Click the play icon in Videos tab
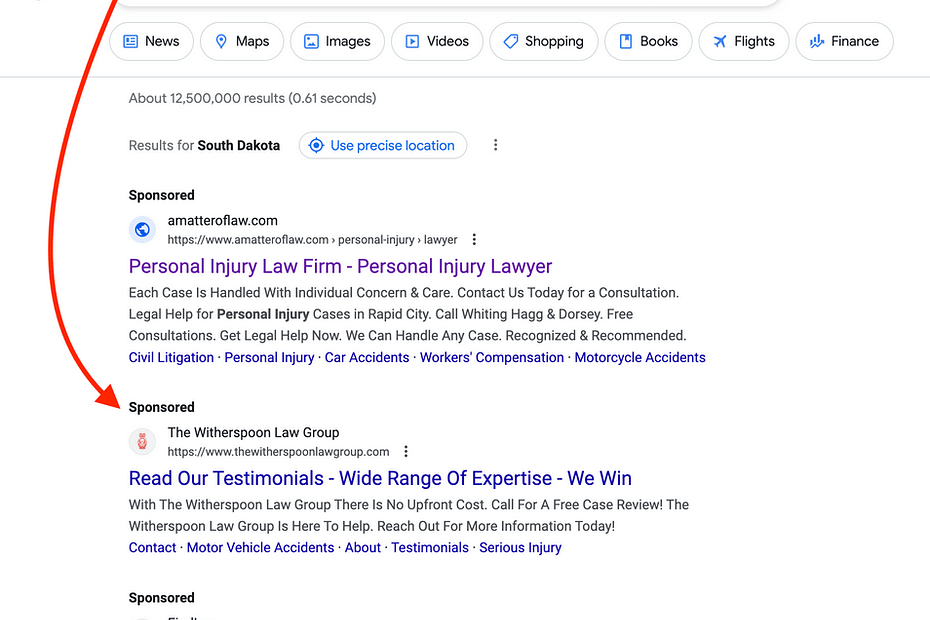Image resolution: width=930 pixels, height=620 pixels. point(412,42)
